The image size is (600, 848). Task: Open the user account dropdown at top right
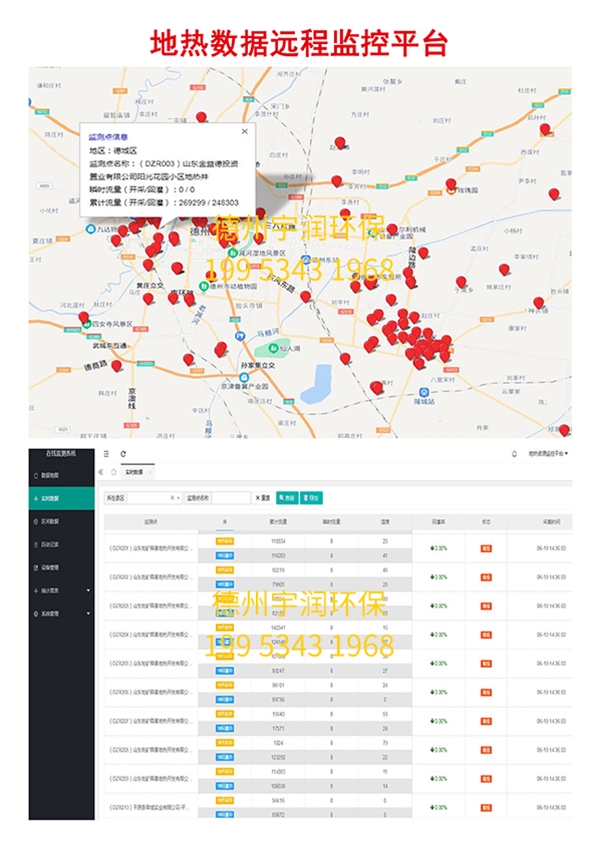click(x=548, y=454)
